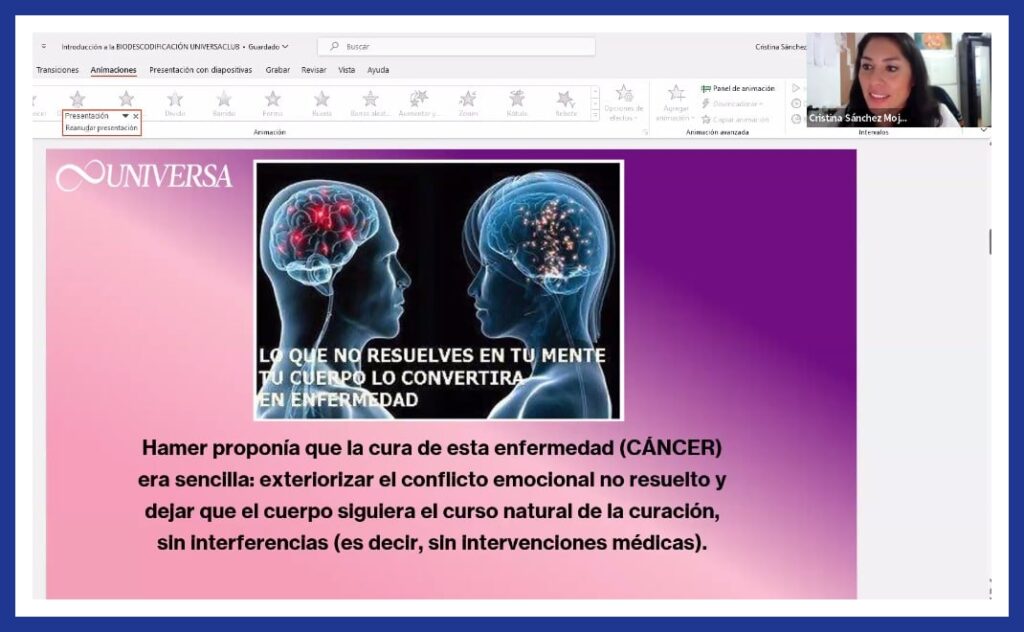Open the Opciones de efectos menu
The image size is (1024, 632).
(x=624, y=104)
